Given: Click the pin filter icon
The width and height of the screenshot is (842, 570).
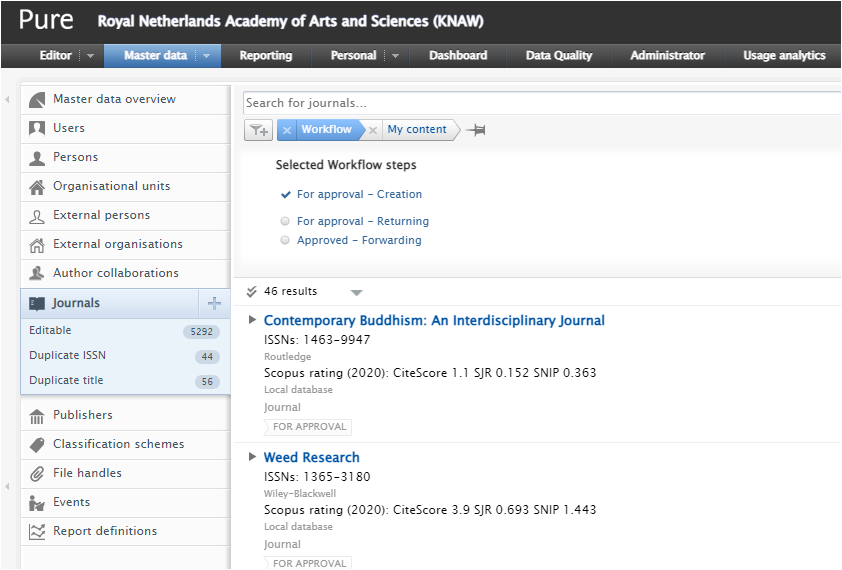Looking at the screenshot, I should coord(476,130).
